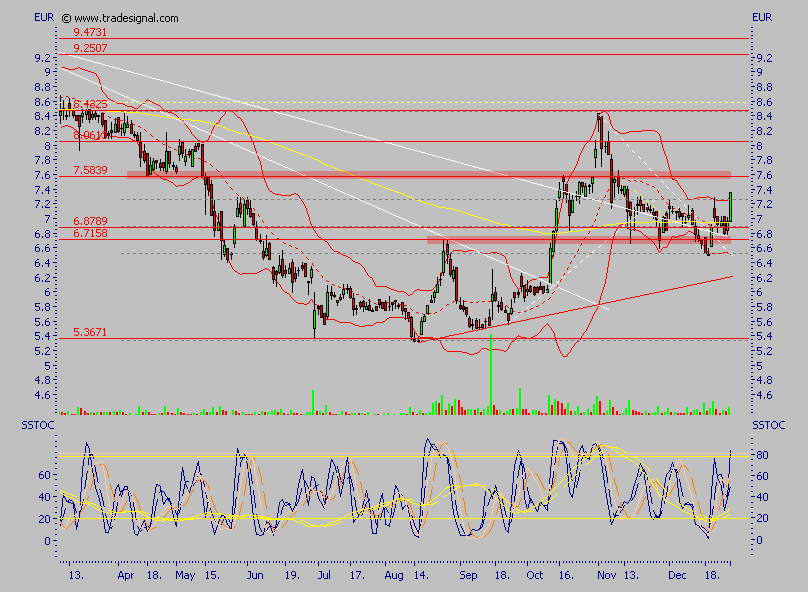This screenshot has height=592, width=808.
Task: Click the 5.3671 support level label
Action: click(x=90, y=331)
